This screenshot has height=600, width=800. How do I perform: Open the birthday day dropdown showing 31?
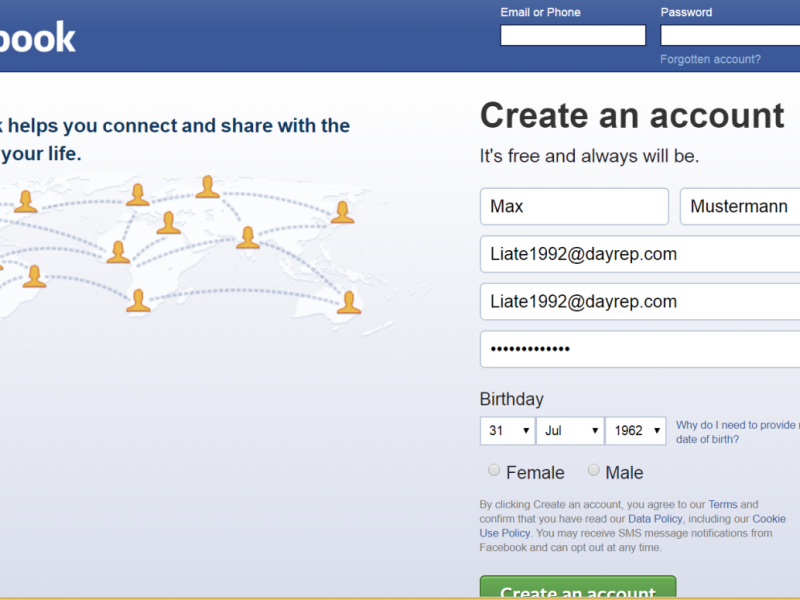(507, 431)
